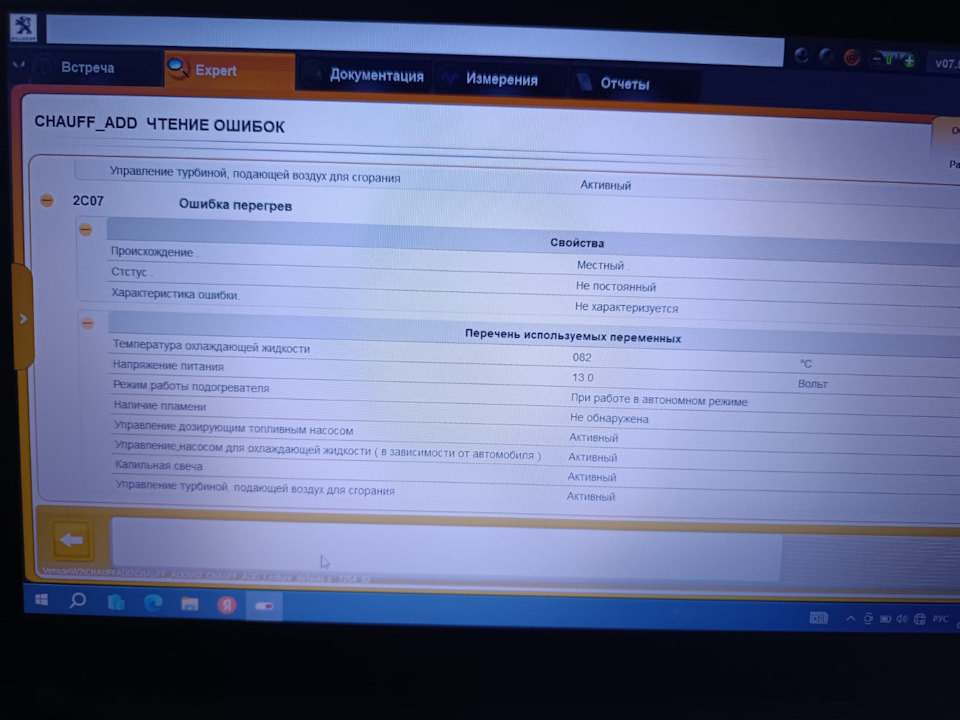Click the minus zoom icon in top bar
Image resolution: width=960 pixels, height=720 pixels.
point(877,59)
